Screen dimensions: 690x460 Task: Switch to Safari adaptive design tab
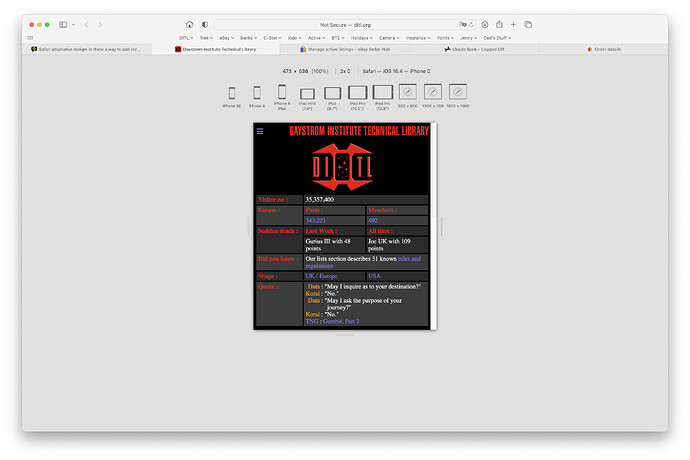(x=87, y=49)
